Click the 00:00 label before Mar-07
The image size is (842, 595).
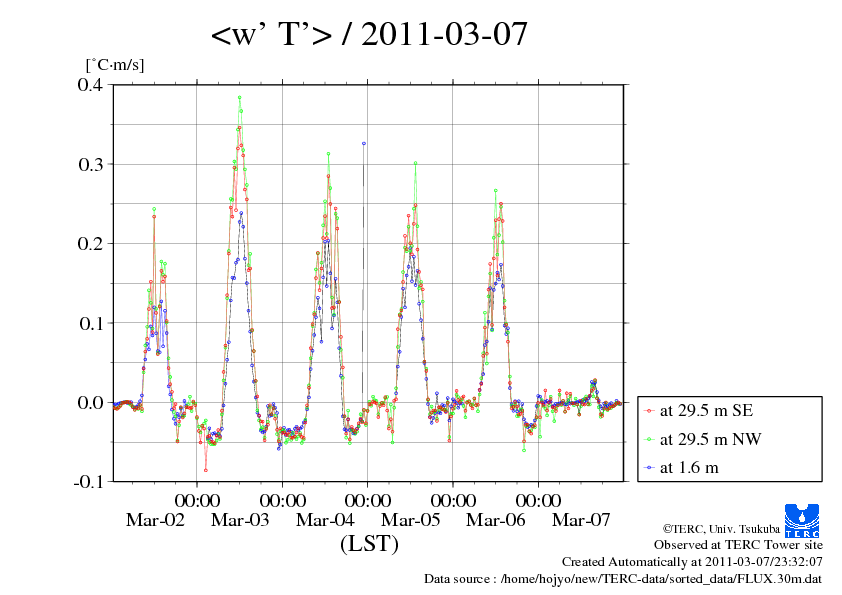[x=538, y=500]
